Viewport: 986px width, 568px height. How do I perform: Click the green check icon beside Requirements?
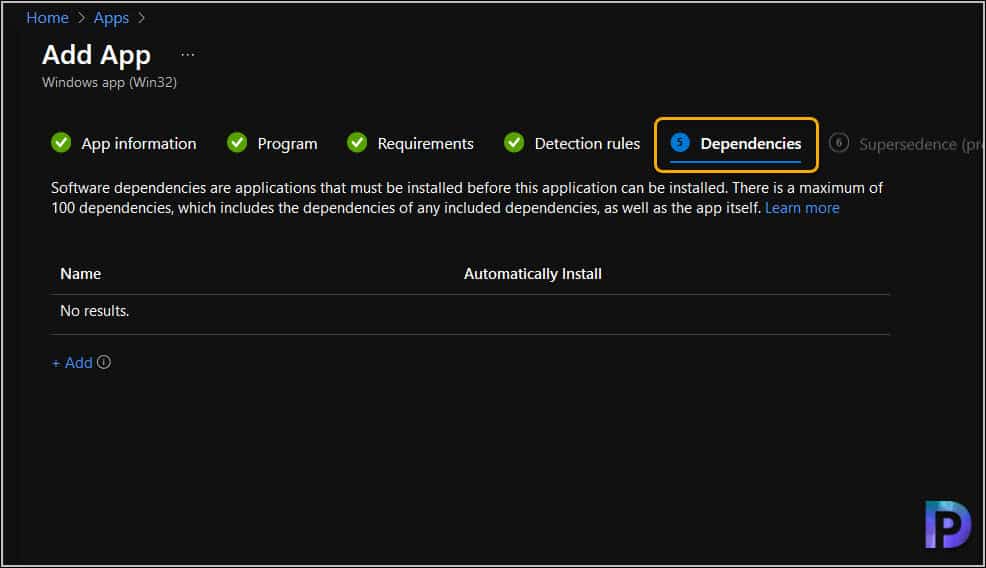pos(357,143)
